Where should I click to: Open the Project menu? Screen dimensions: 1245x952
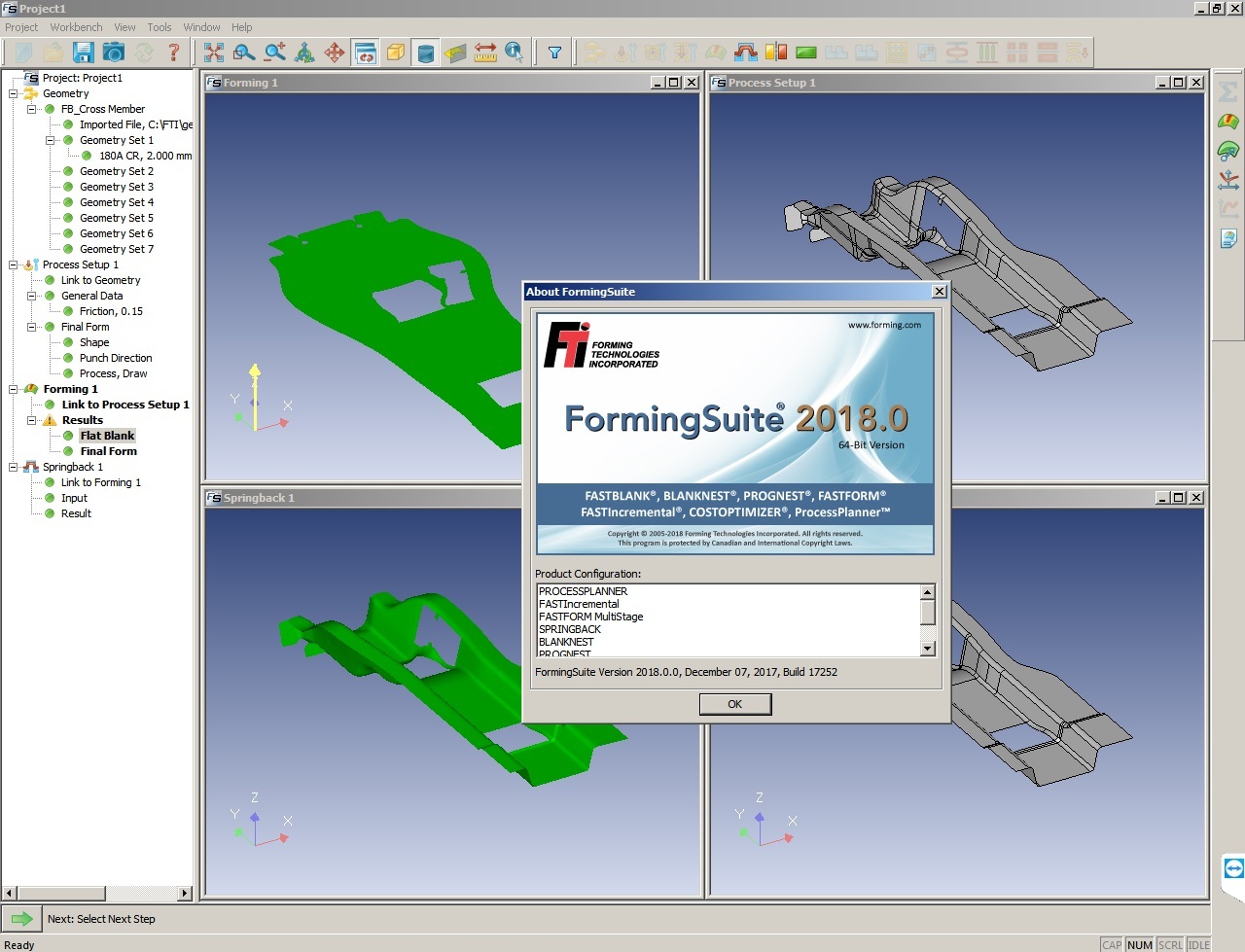(21, 27)
